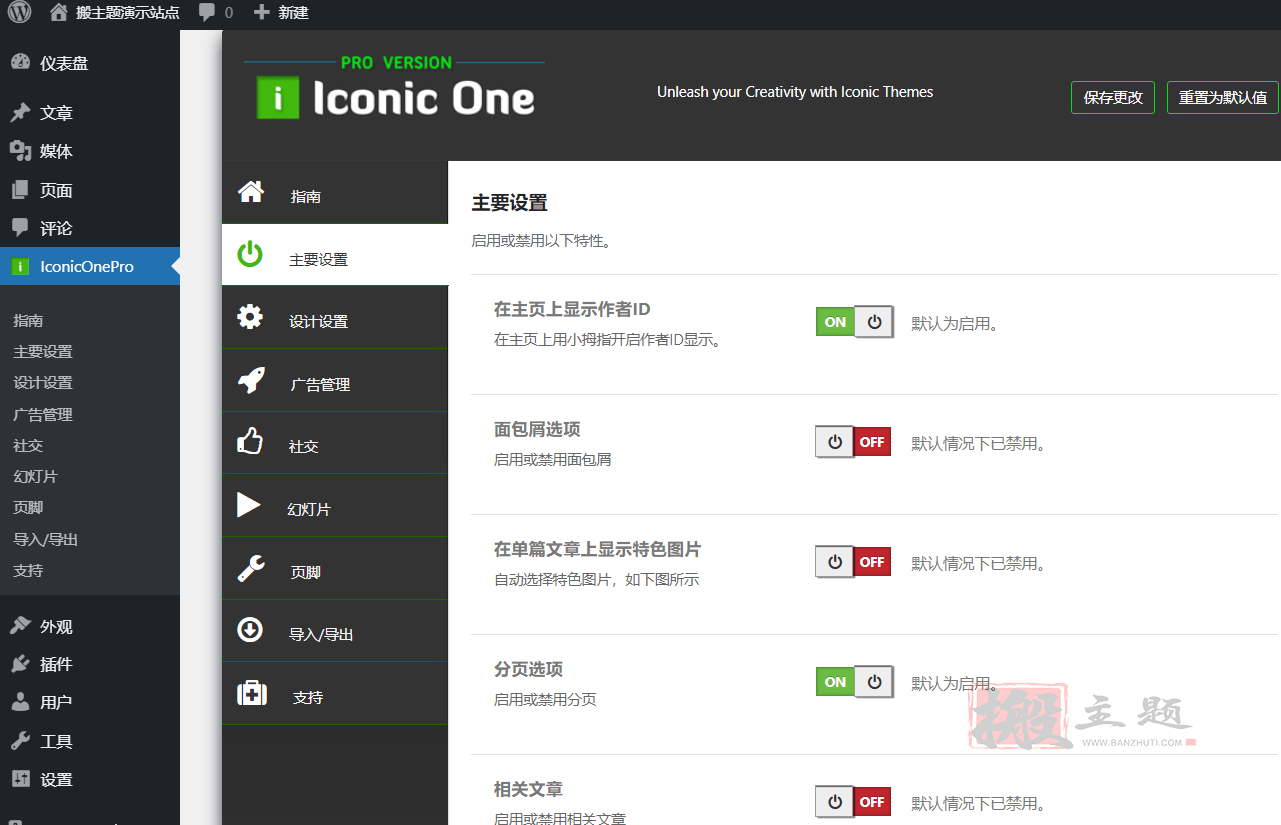The height and width of the screenshot is (825, 1281).
Task: Open the 指南 panel tab
Action: pyautogui.click(x=335, y=192)
